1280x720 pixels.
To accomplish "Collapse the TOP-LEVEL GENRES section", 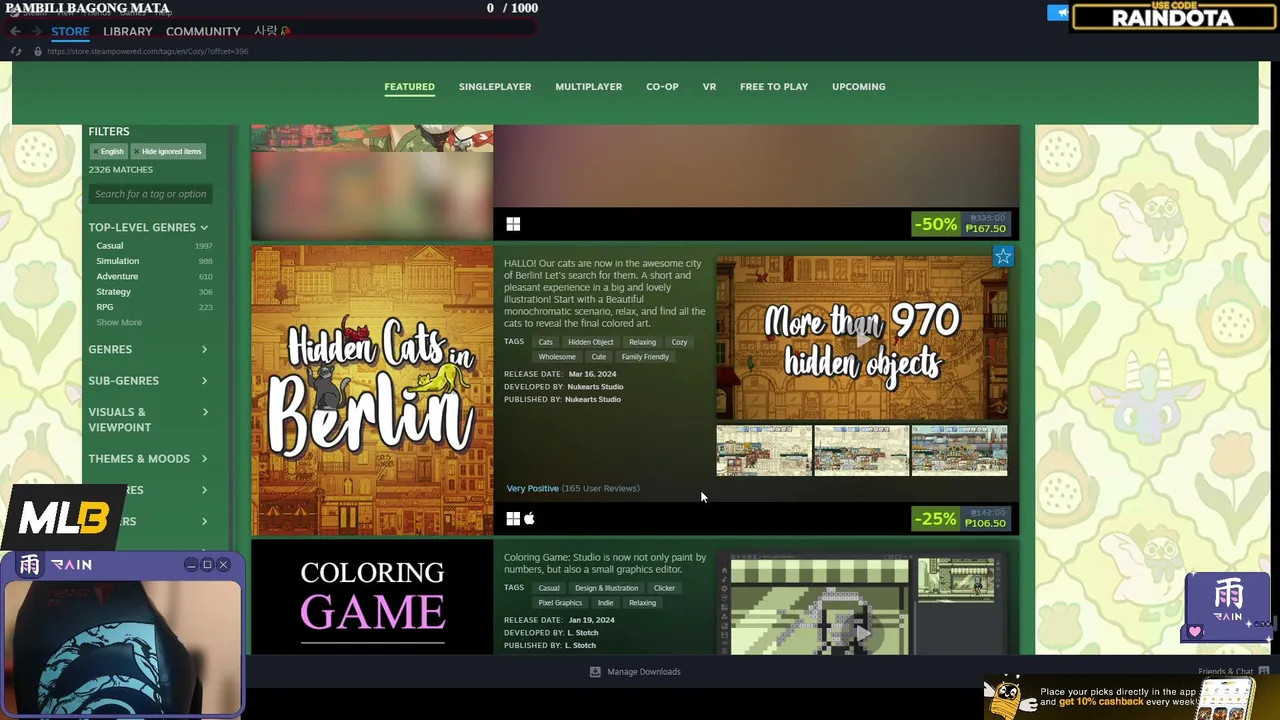I will (x=148, y=227).
